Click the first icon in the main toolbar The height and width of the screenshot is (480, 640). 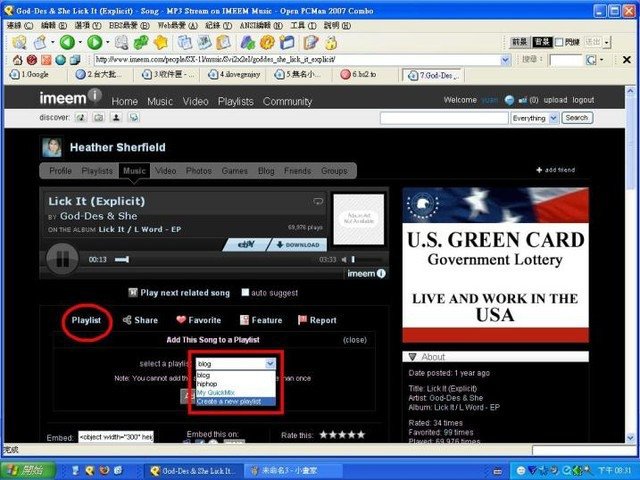[x=19, y=42]
